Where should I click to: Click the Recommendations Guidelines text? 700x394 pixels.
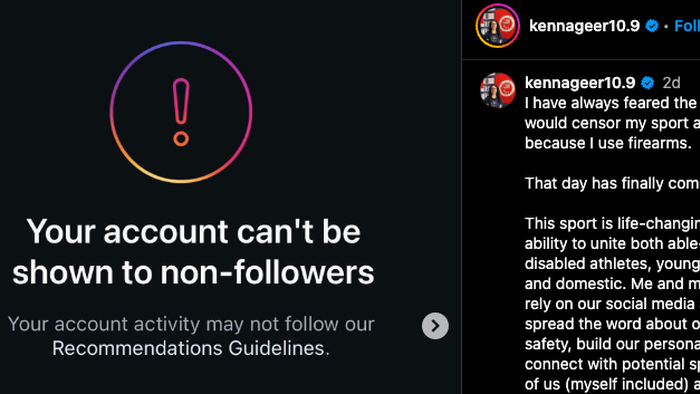[x=191, y=348]
